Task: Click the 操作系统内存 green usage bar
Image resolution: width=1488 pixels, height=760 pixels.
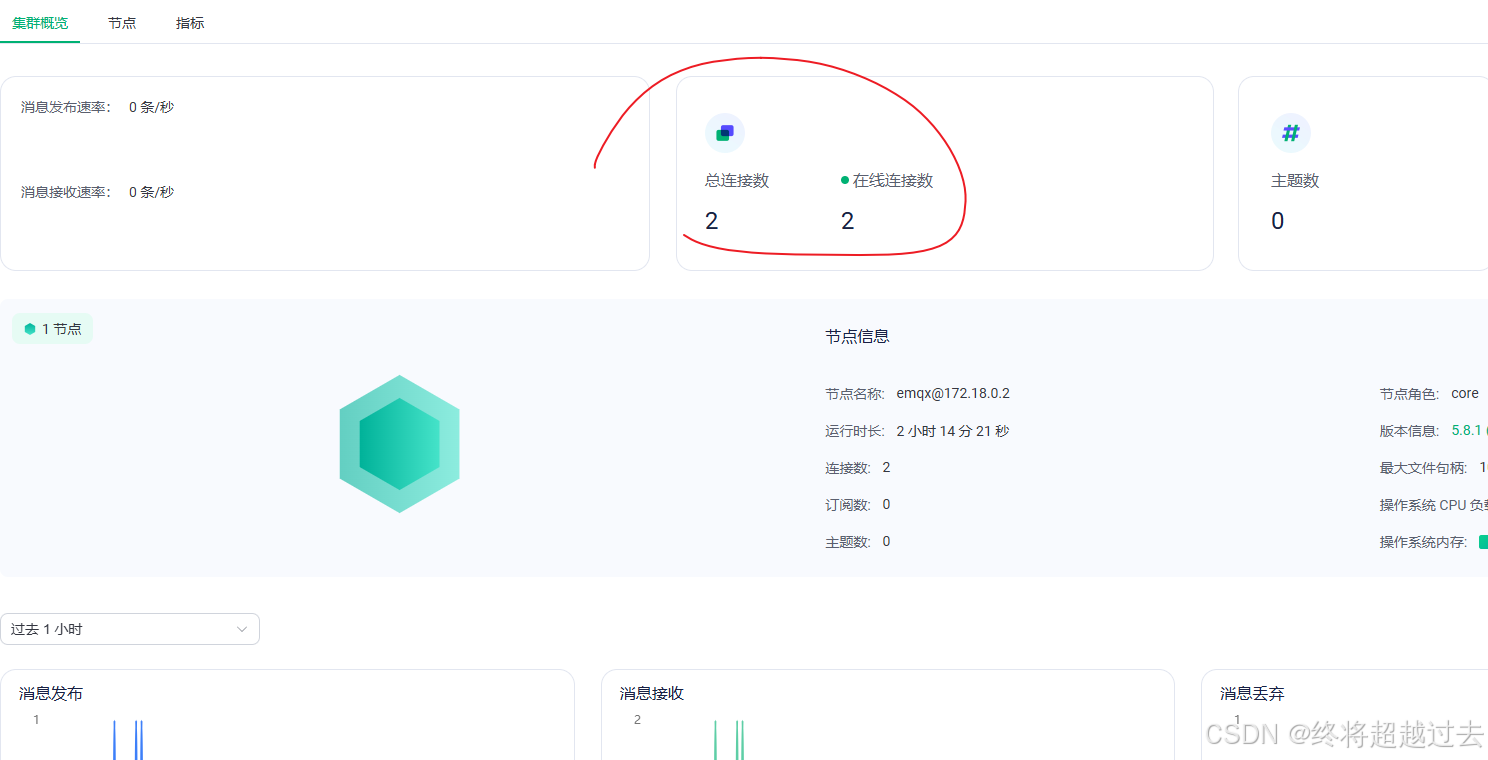Action: pyautogui.click(x=1483, y=542)
